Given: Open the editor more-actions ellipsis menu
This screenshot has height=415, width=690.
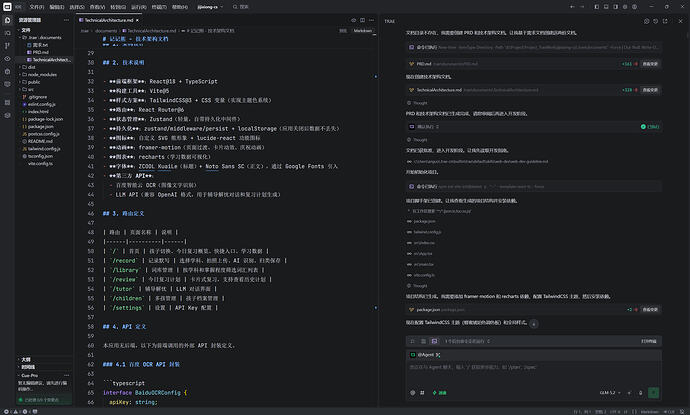Looking at the screenshot, I should (371, 20).
